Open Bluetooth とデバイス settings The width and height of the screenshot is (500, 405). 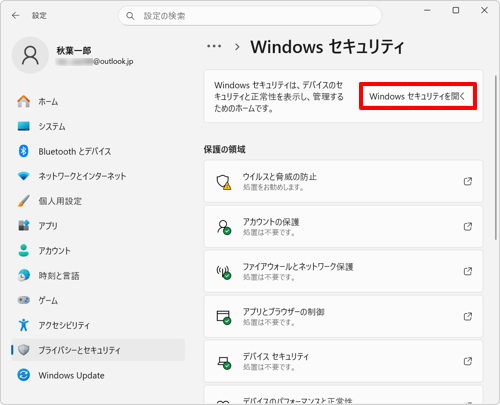(98, 151)
